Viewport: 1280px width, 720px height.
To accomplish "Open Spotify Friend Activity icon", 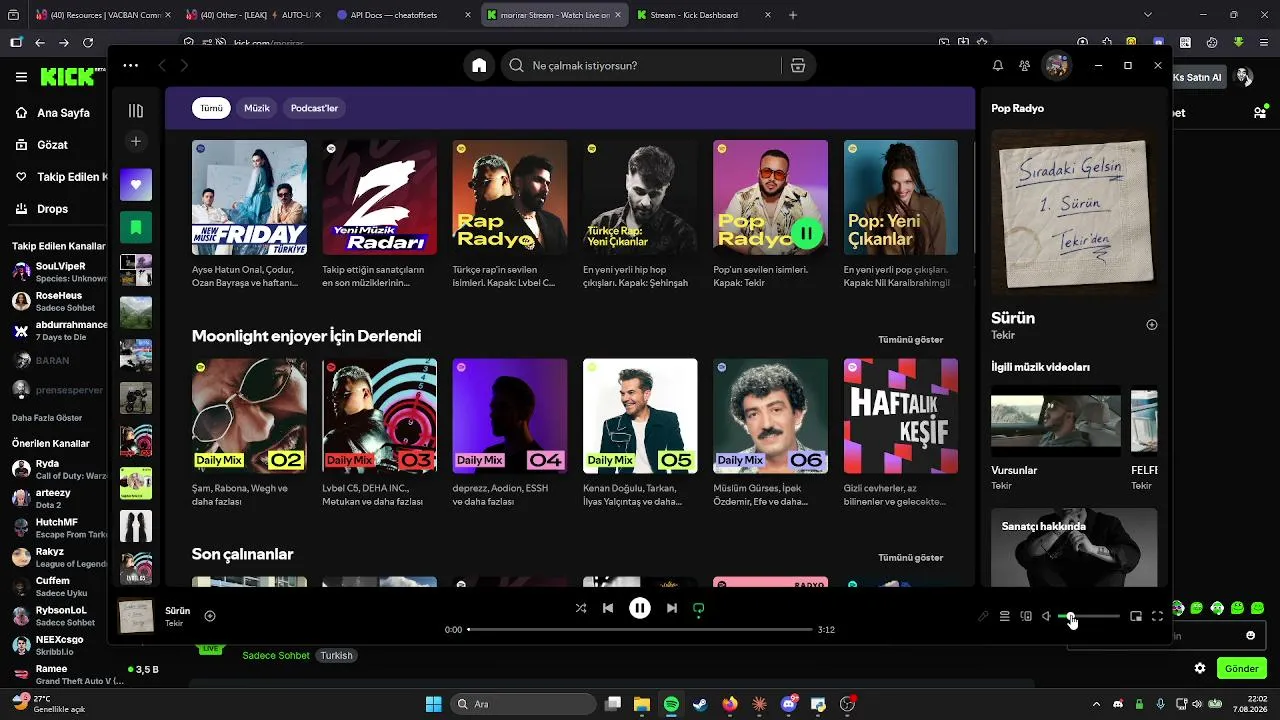I will pyautogui.click(x=1025, y=66).
